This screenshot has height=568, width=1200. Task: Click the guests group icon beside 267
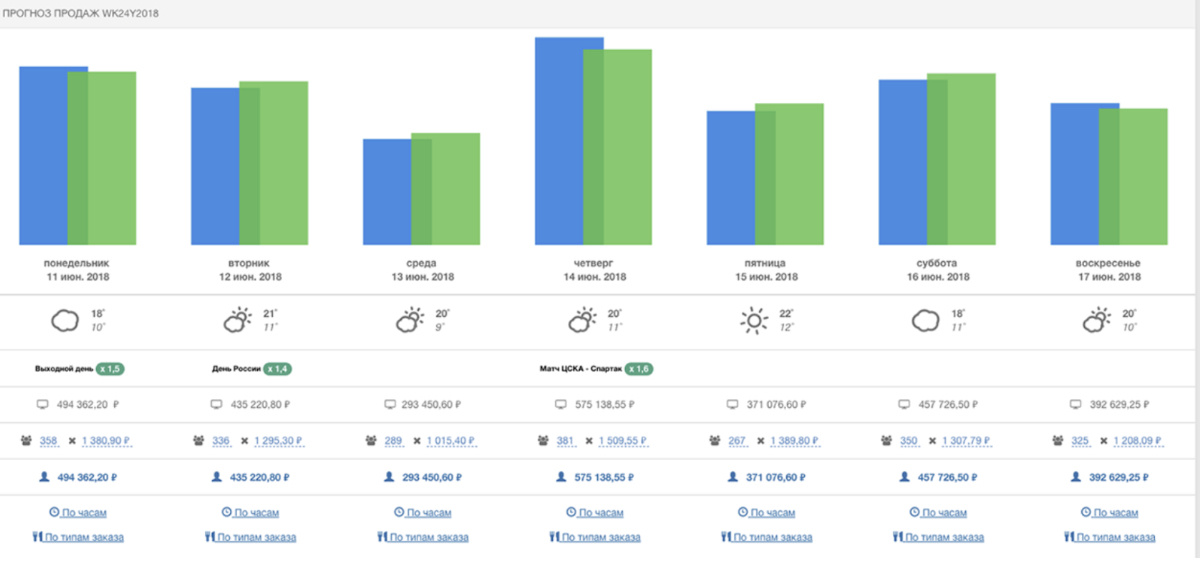[716, 440]
